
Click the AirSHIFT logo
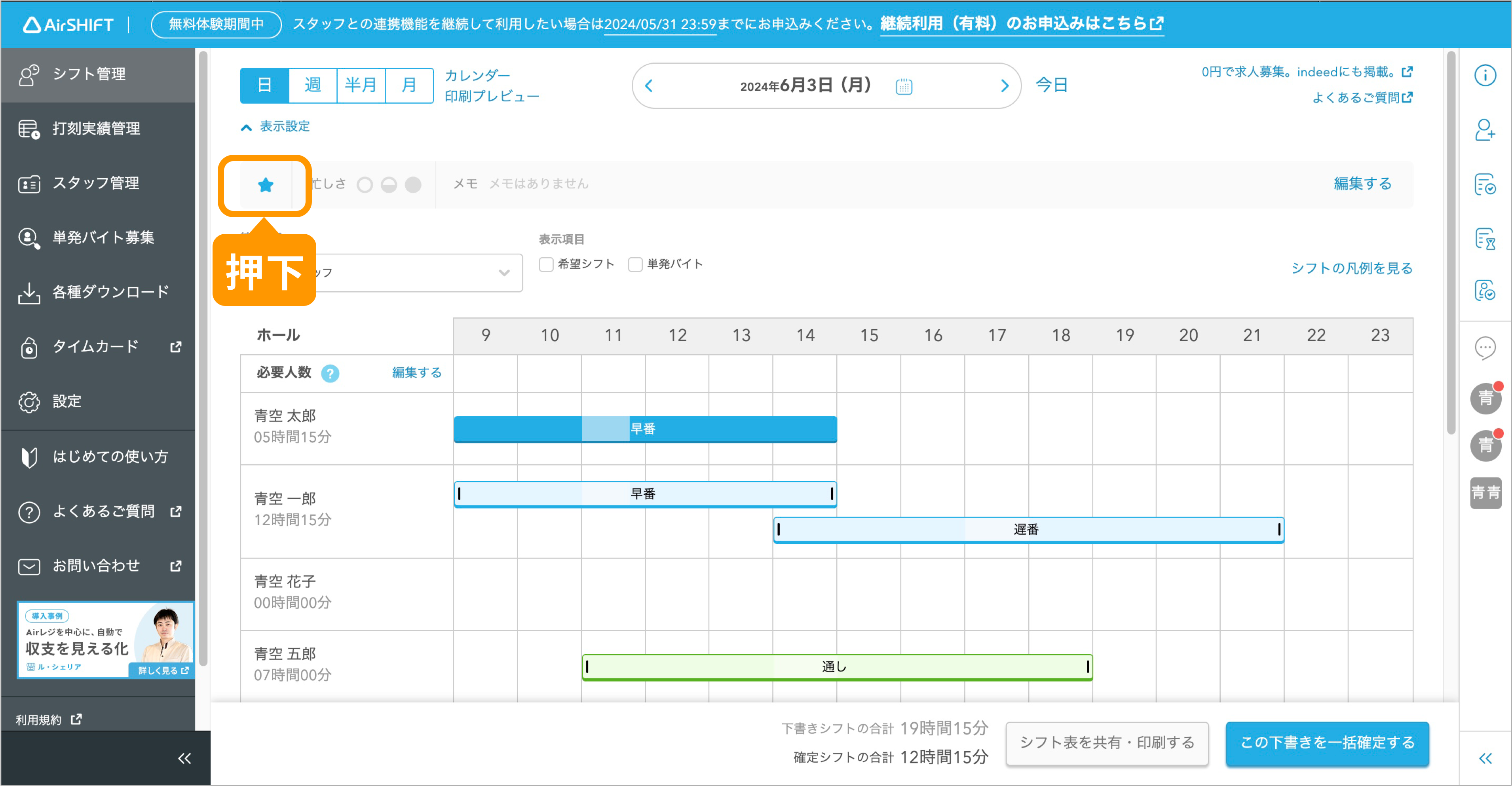coord(68,25)
